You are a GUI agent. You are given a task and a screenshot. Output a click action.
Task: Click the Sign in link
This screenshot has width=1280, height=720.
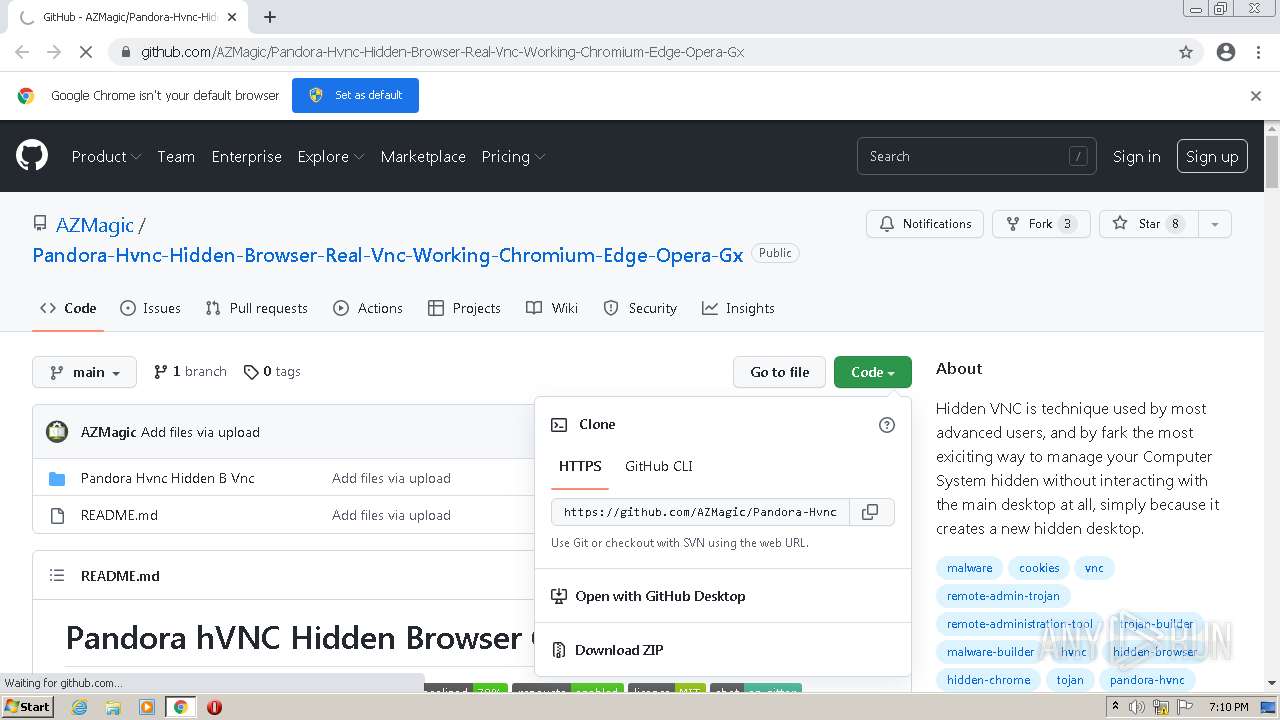[1137, 156]
